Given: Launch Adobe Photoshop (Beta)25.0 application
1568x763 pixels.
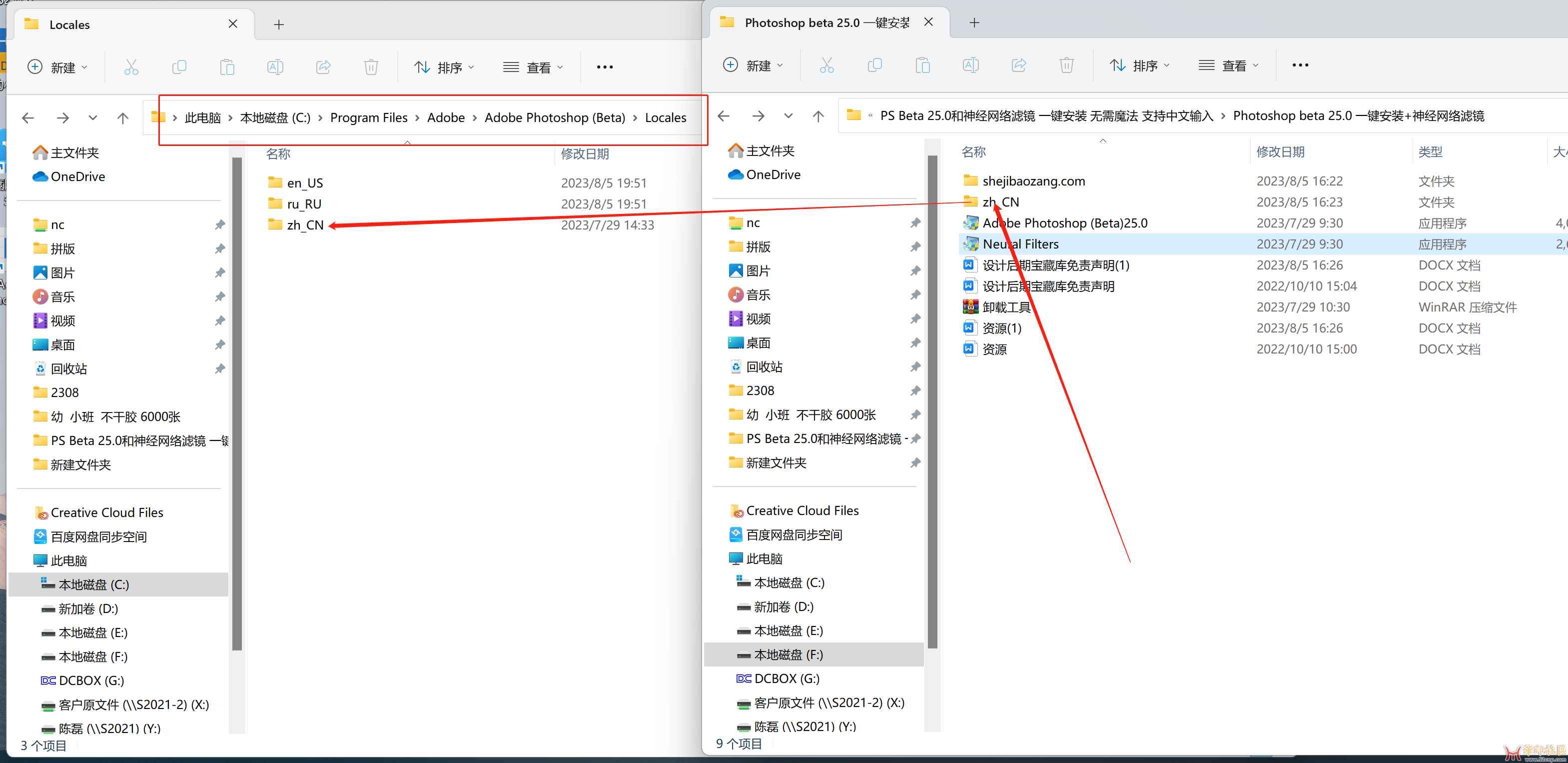Looking at the screenshot, I should 1064,222.
